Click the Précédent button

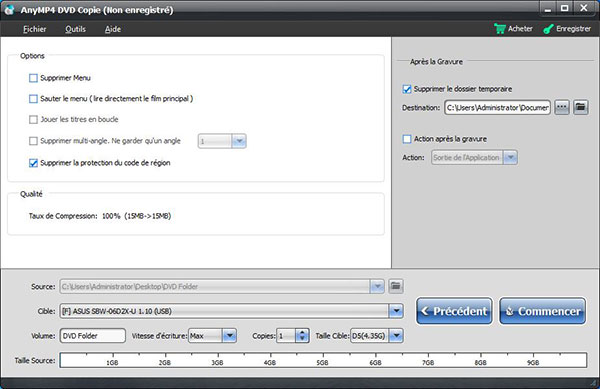point(454,311)
